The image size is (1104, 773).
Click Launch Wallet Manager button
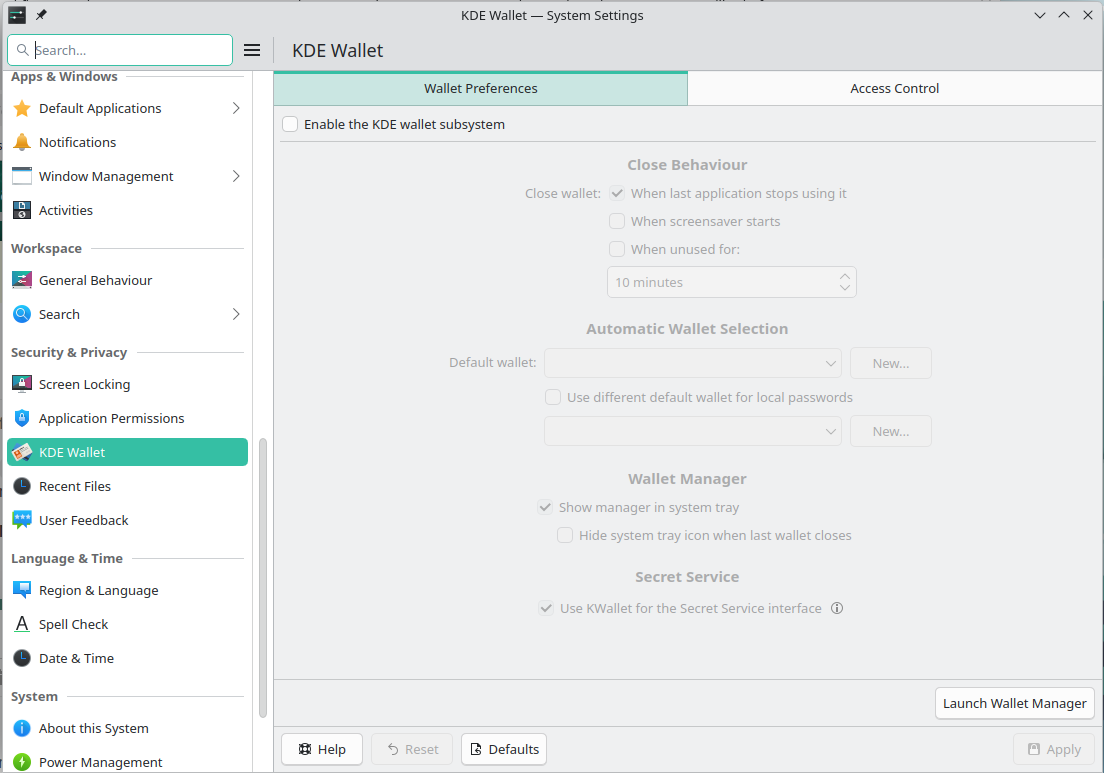tap(1015, 703)
